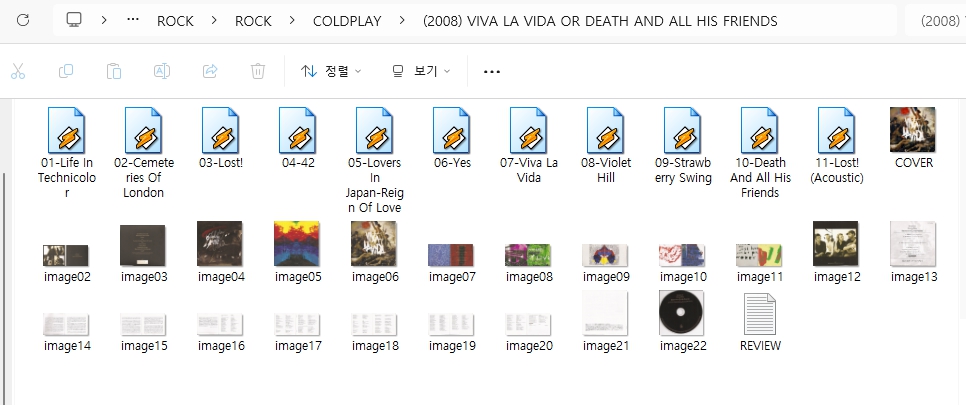The height and width of the screenshot is (405, 966).
Task: Open the 보기 view dropdown
Action: pyautogui.click(x=421, y=71)
